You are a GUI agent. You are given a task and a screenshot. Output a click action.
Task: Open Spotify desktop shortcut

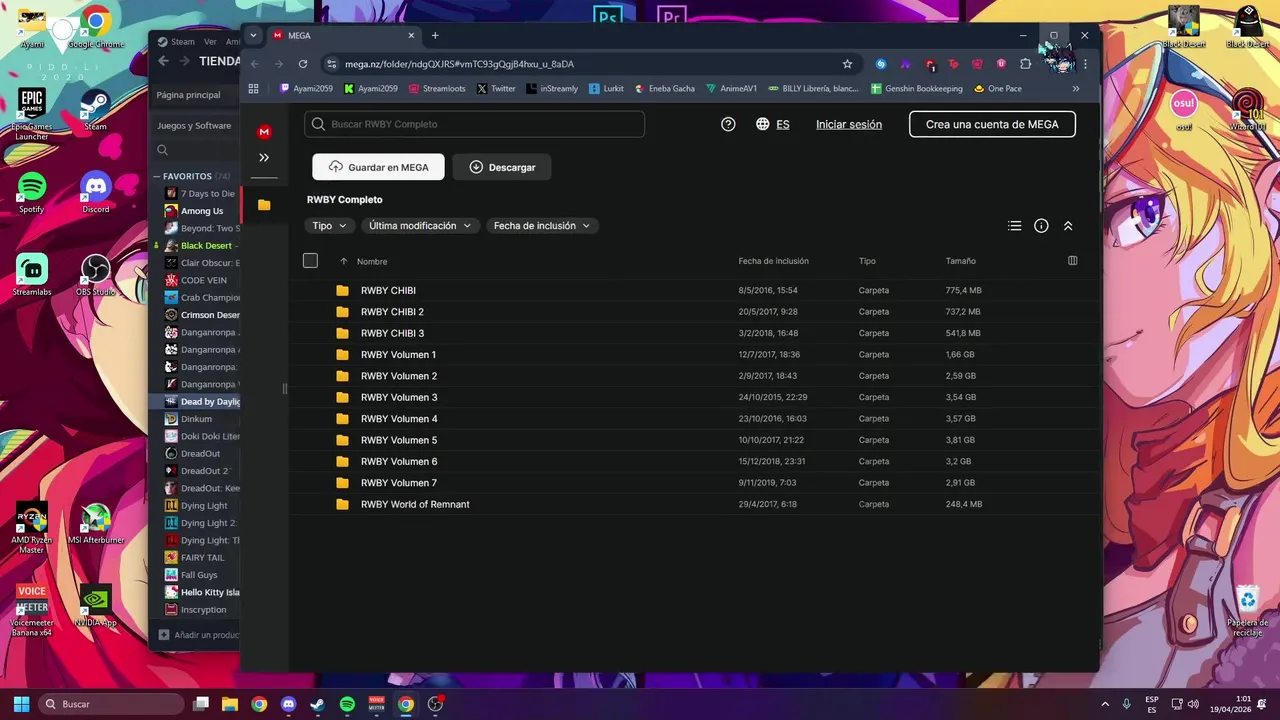pyautogui.click(x=32, y=193)
